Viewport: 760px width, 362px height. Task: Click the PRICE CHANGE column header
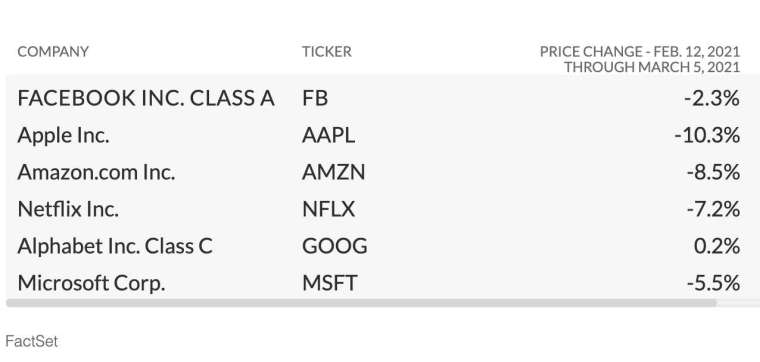tap(640, 59)
